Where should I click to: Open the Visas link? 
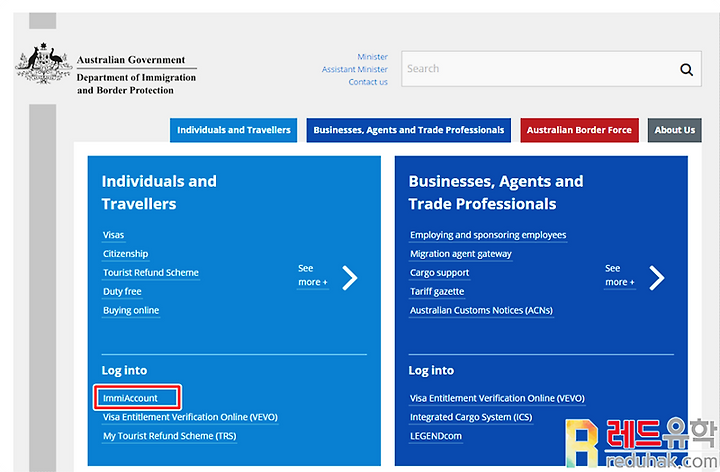113,235
